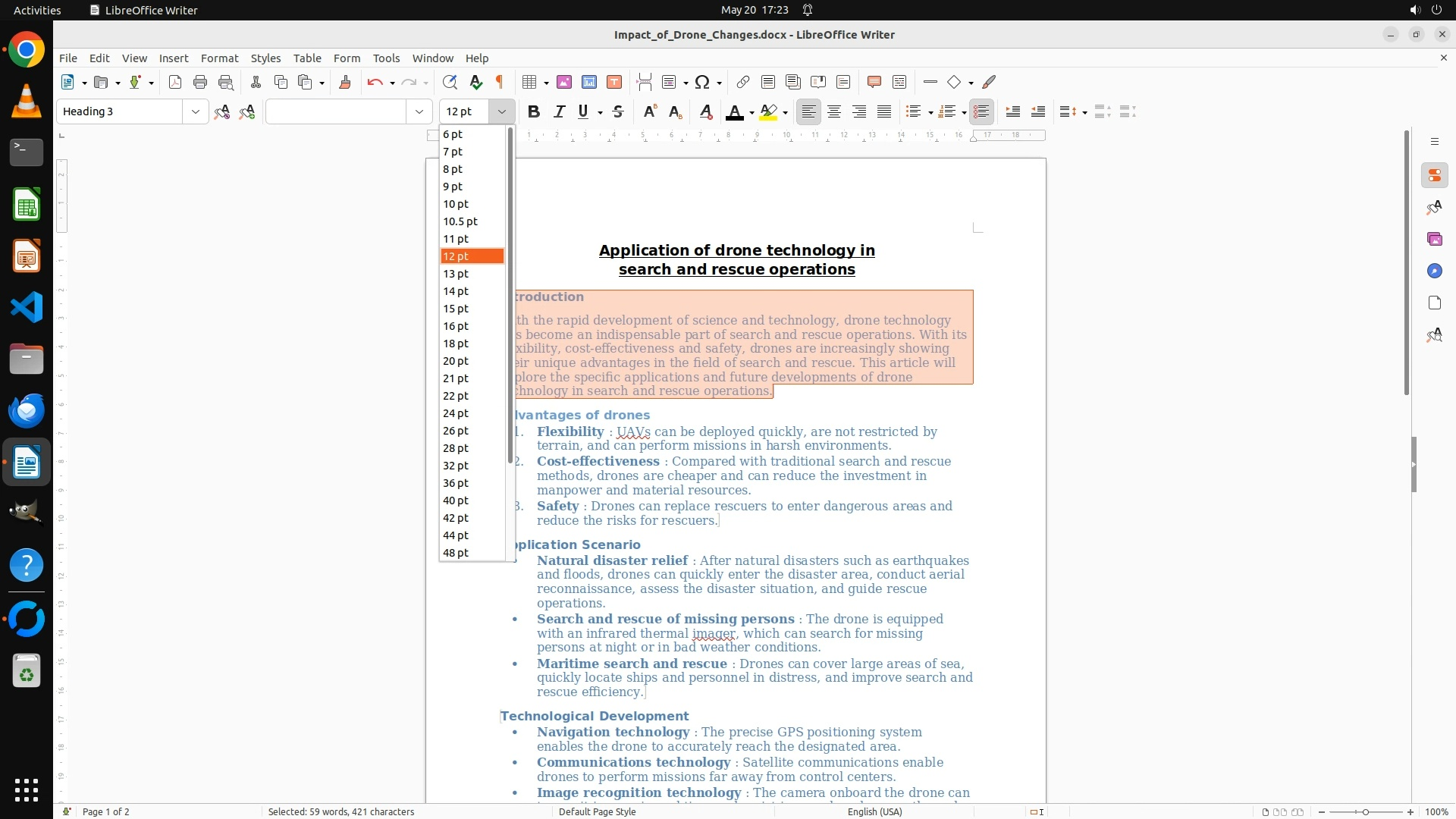The width and height of the screenshot is (1456, 819).
Task: Expand the Paragraph Style dropdown
Action: [x=195, y=111]
